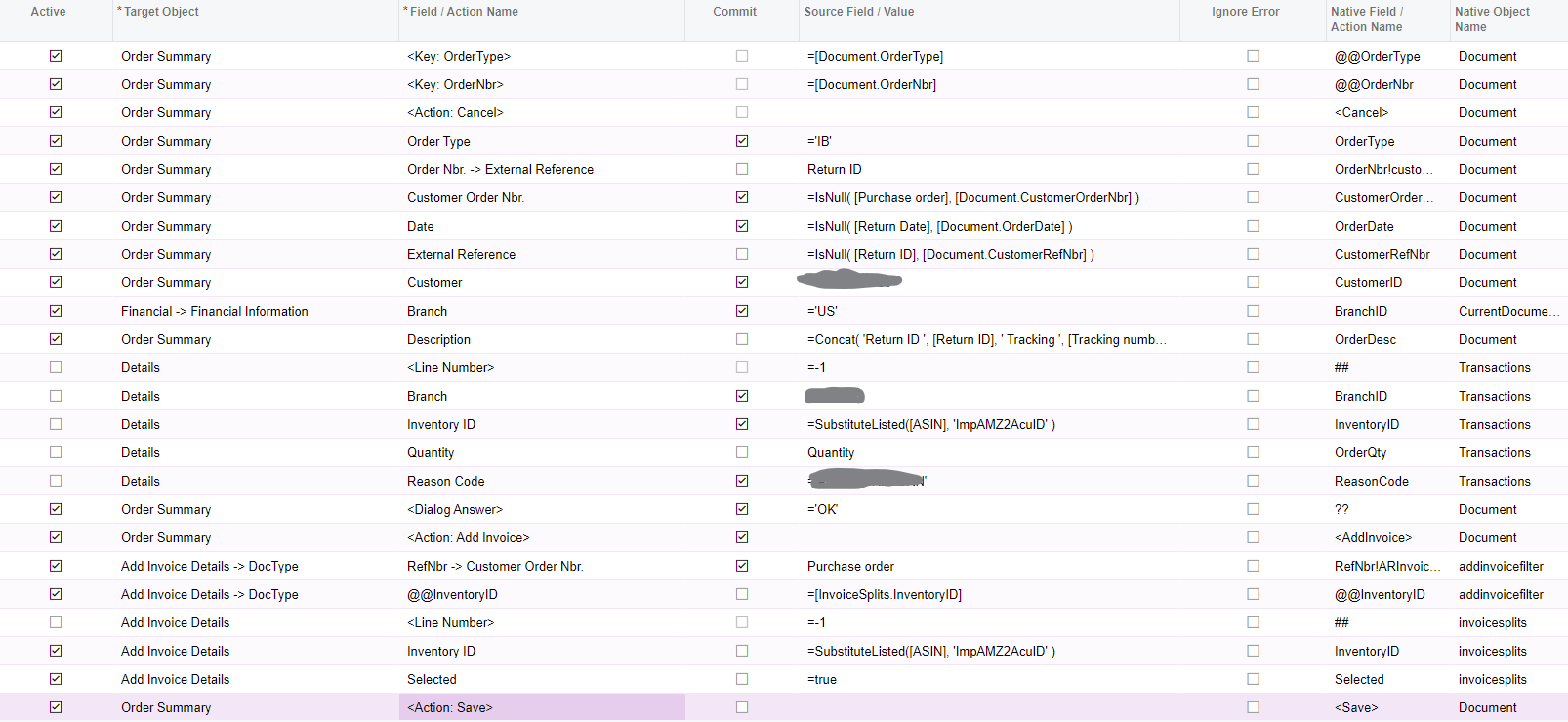
Task: Select the Native Object Name column header
Action: point(1492,20)
